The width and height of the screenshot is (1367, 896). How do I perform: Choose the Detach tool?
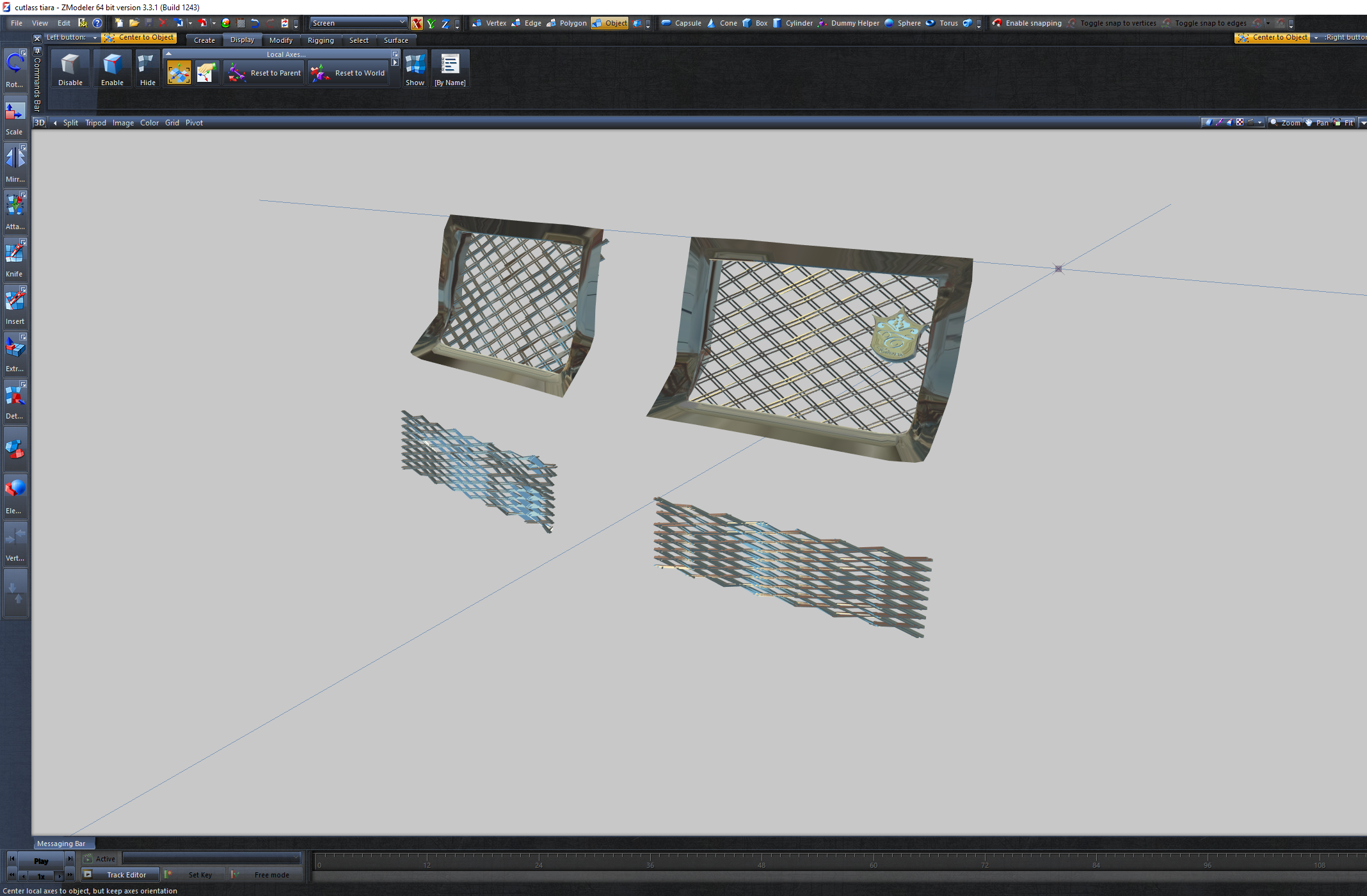coord(15,401)
